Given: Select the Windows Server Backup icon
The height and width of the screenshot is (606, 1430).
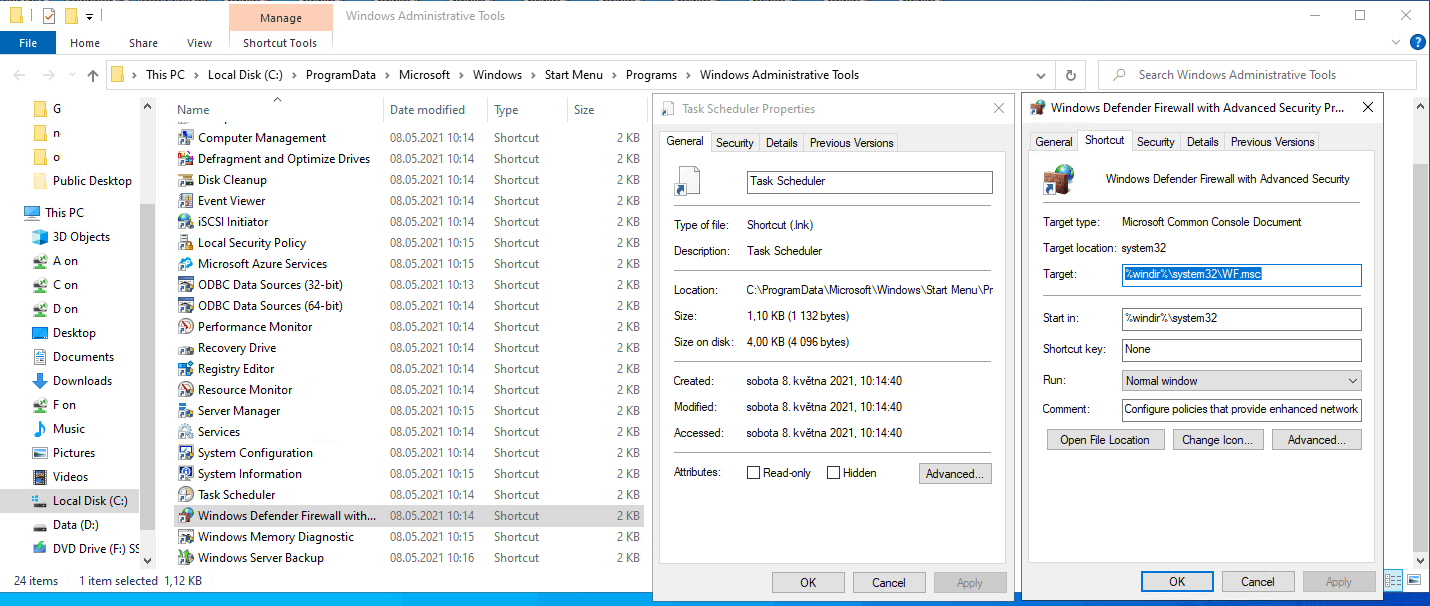Looking at the screenshot, I should click(185, 558).
